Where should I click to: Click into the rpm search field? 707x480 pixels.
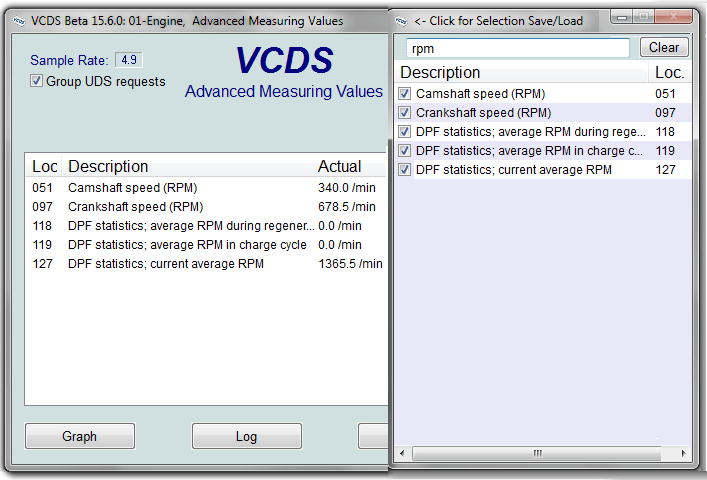tap(518, 48)
